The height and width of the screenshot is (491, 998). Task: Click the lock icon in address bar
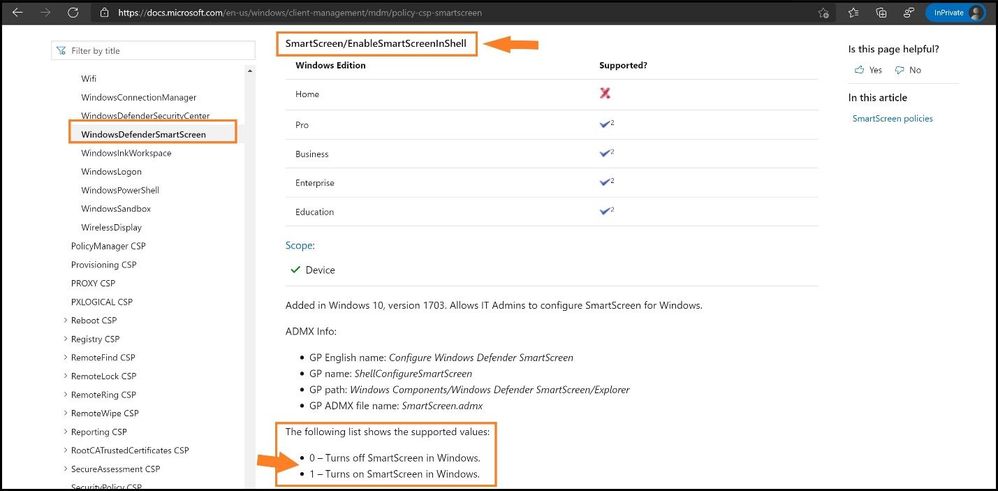[106, 12]
